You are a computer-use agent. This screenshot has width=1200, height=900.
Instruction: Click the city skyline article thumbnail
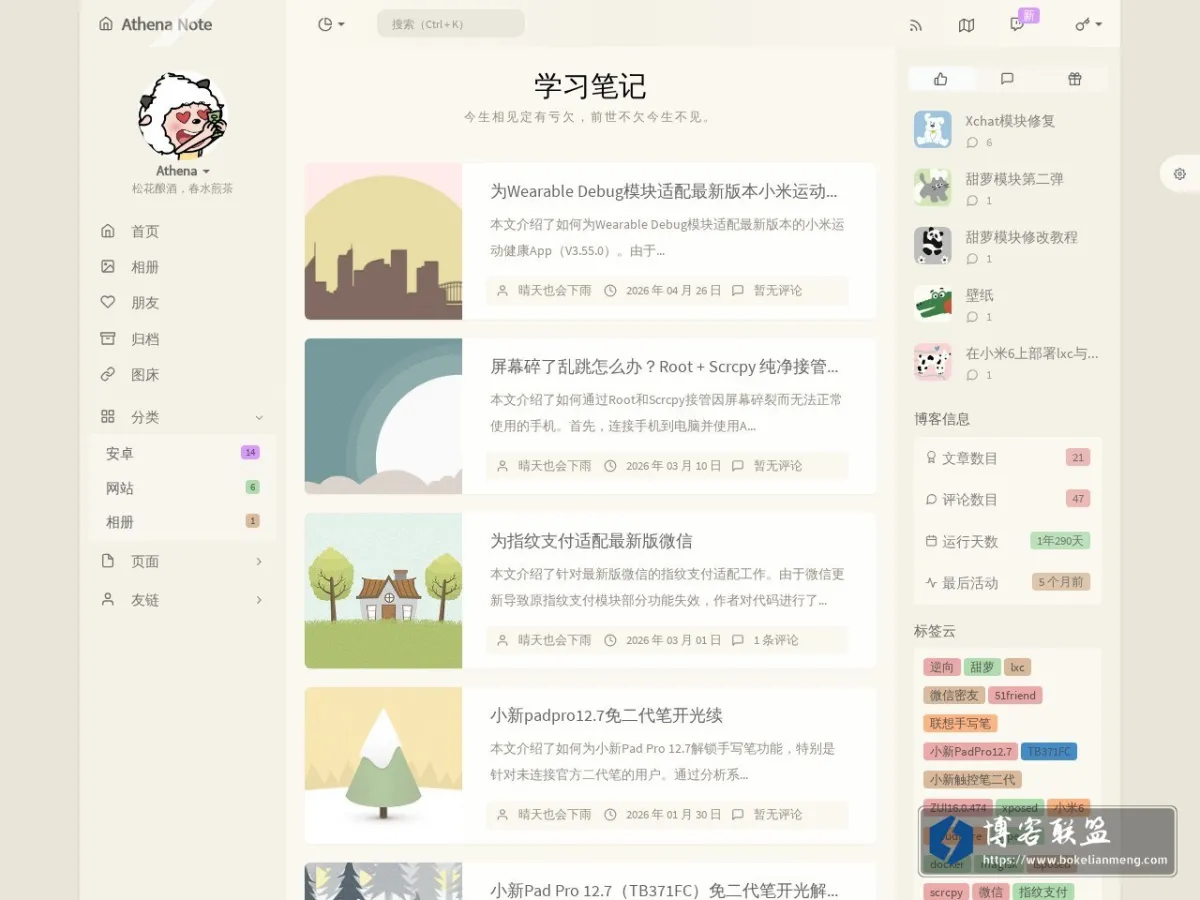click(x=383, y=241)
